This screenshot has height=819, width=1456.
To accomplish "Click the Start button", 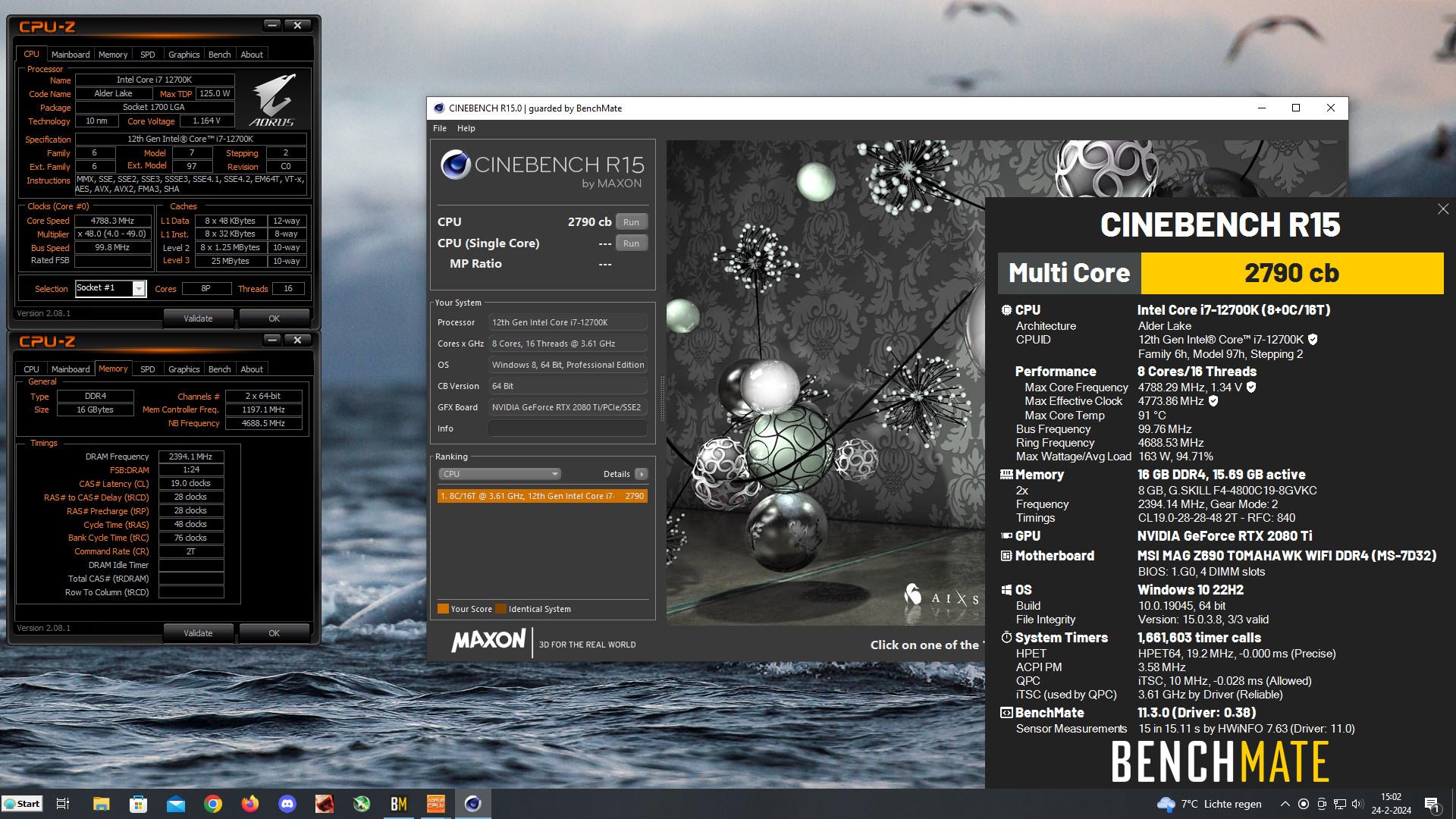I will 22,804.
